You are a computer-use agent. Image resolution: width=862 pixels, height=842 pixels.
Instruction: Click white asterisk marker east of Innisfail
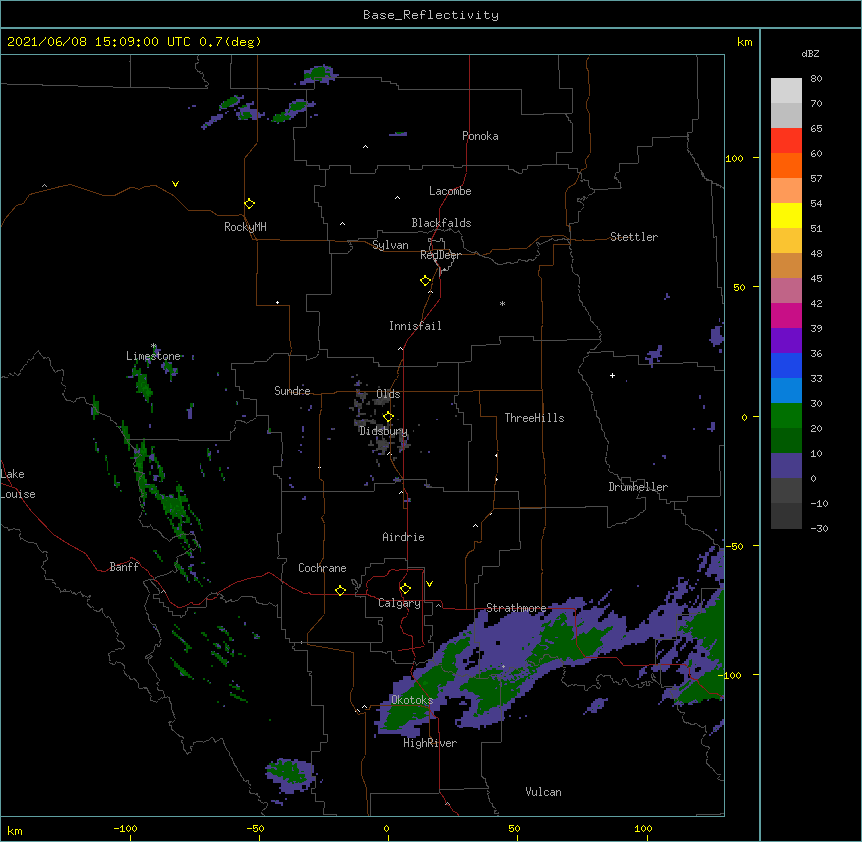[502, 303]
